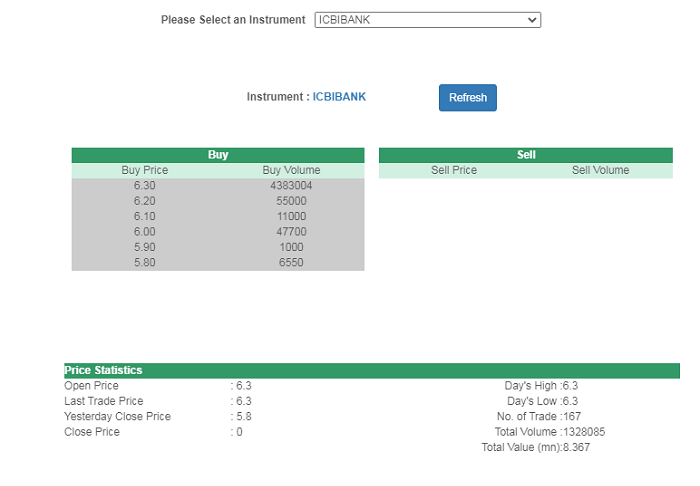
Task: Select the 6.20 buy price entry
Action: (x=145, y=201)
